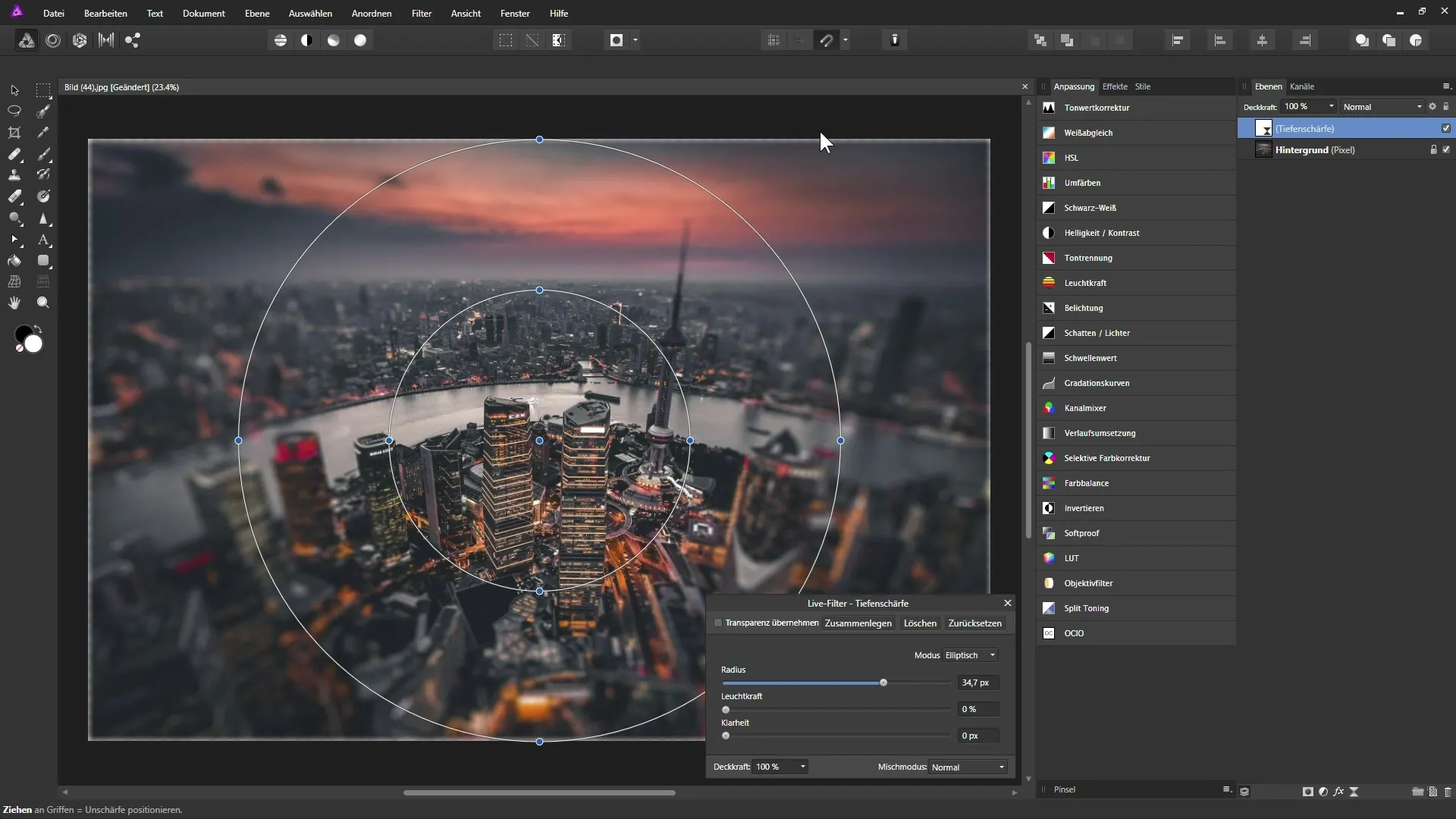Click the horizontal canvas scrollbar
1456x819 pixels.
coord(539,793)
